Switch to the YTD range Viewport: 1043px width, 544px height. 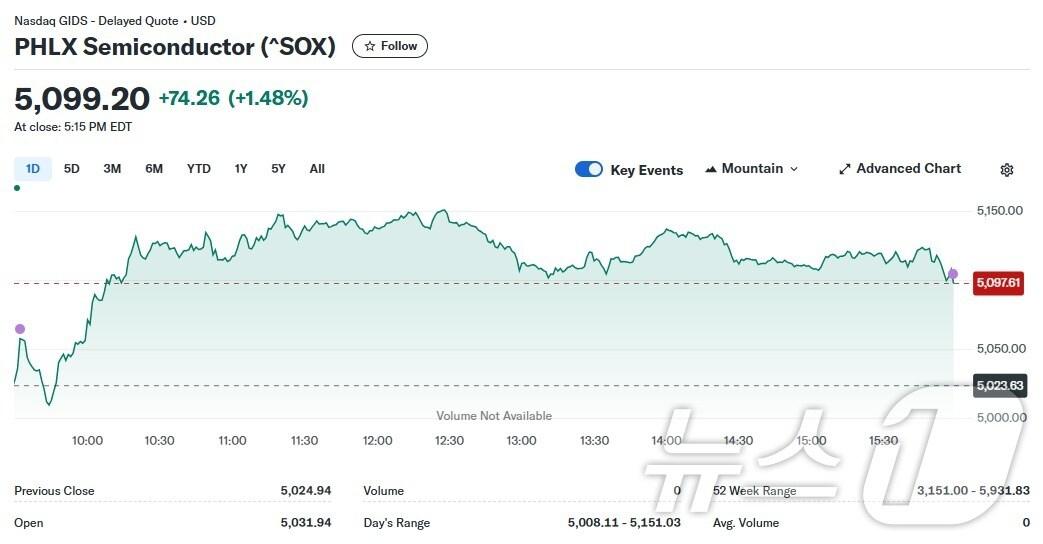199,169
